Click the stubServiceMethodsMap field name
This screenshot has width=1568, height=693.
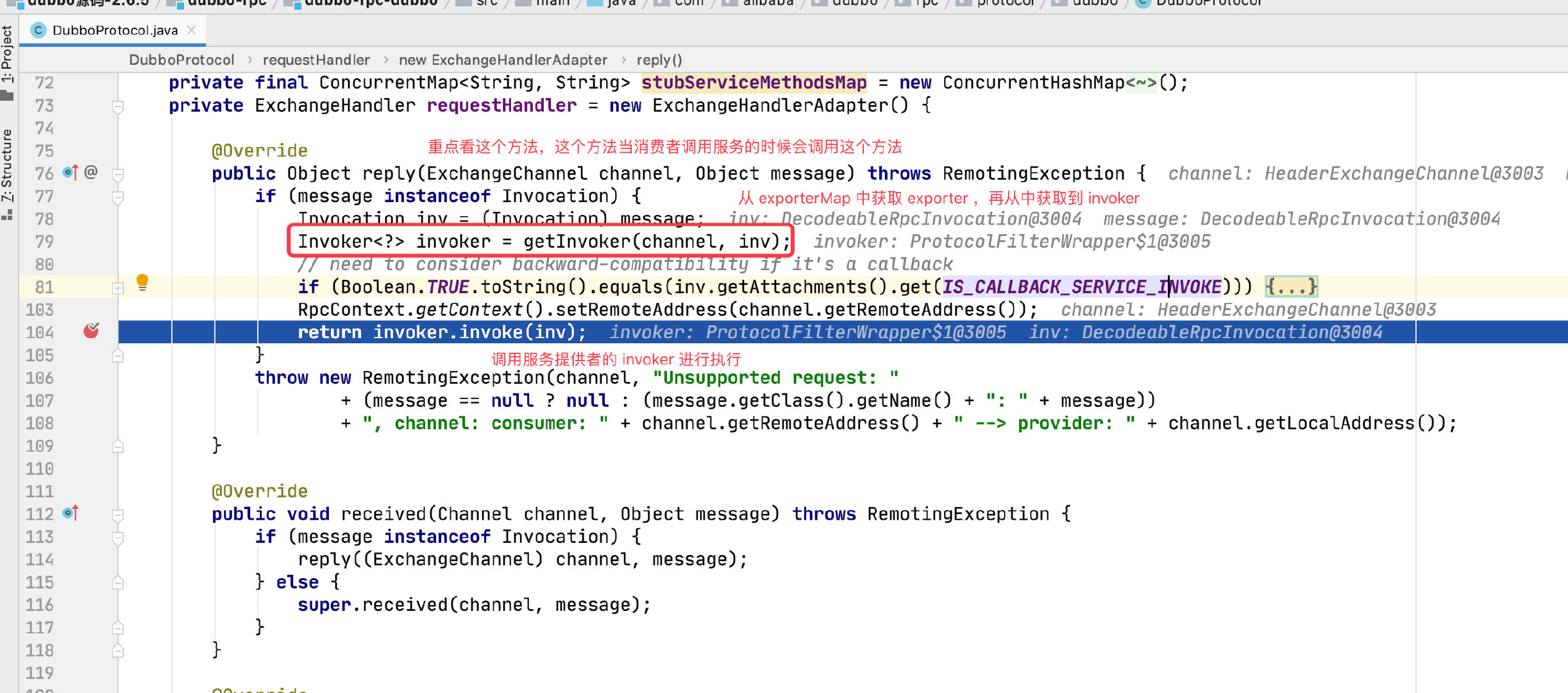[754, 83]
